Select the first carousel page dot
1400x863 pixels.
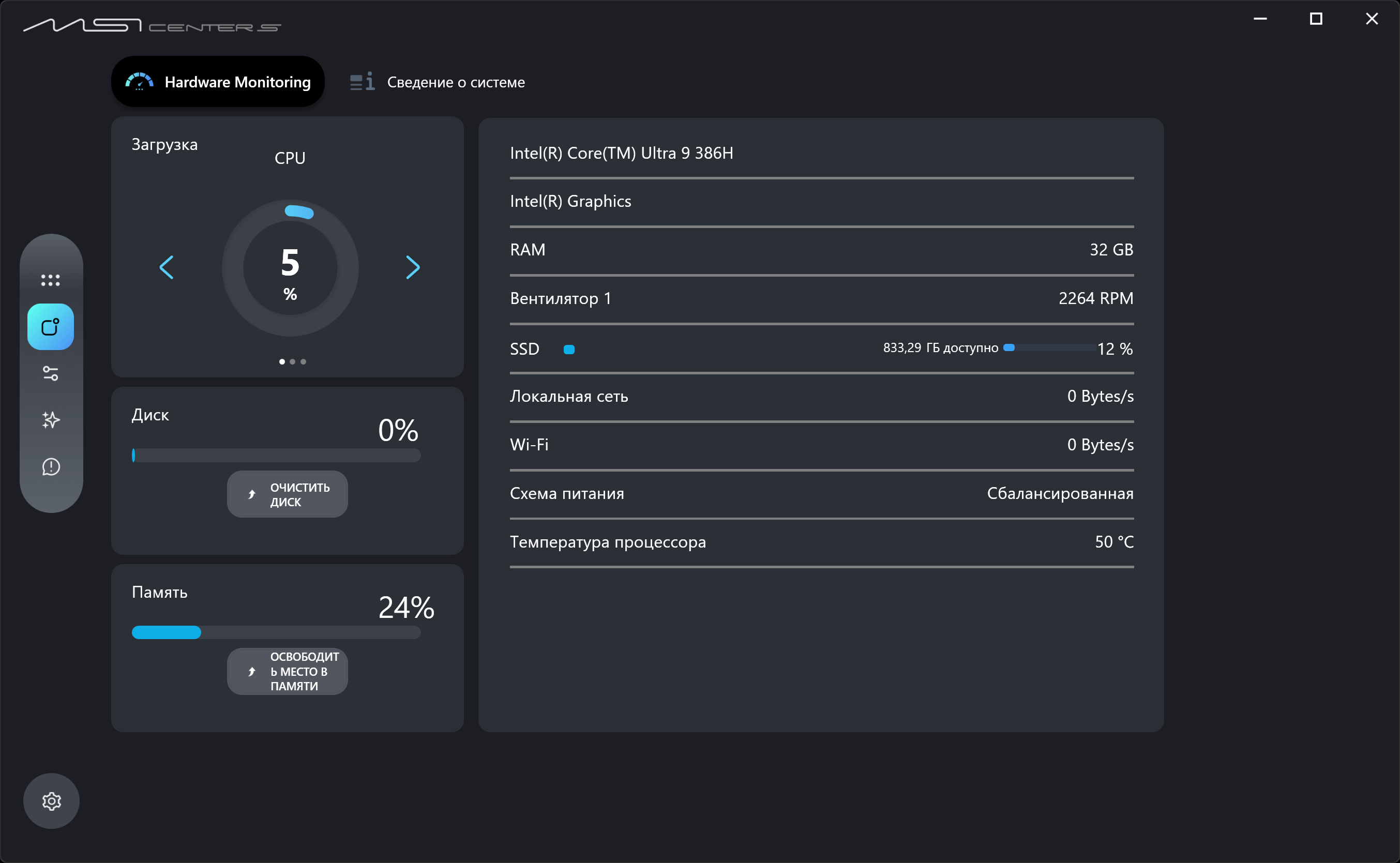coord(282,361)
